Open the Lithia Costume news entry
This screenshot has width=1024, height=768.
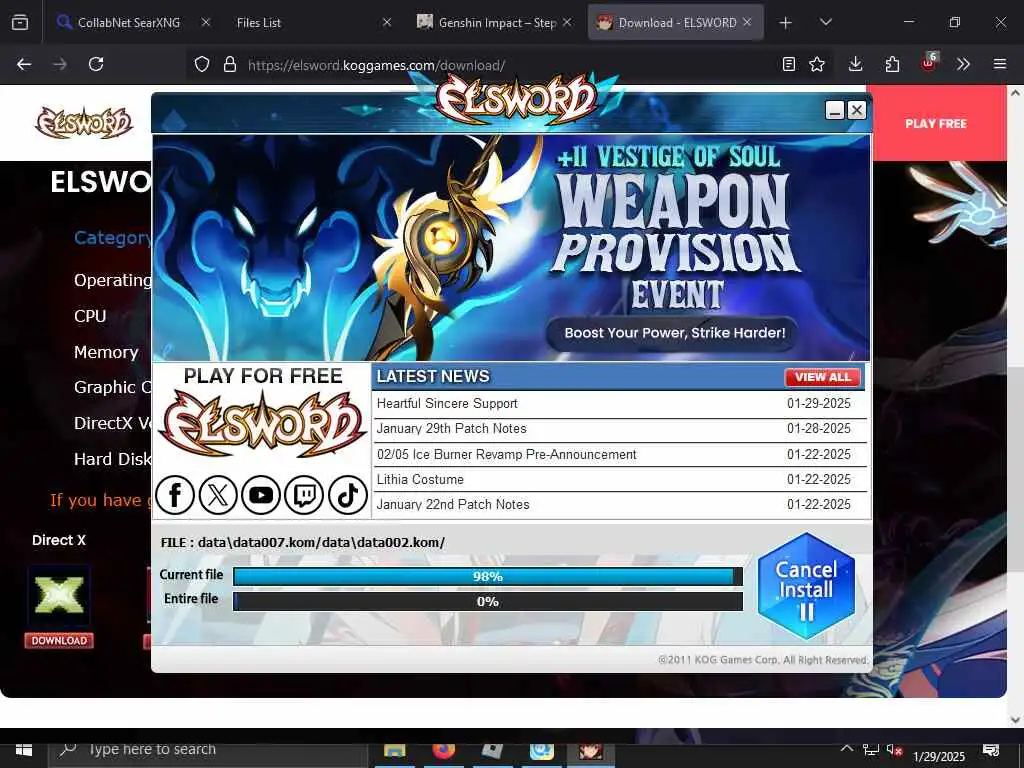click(619, 479)
